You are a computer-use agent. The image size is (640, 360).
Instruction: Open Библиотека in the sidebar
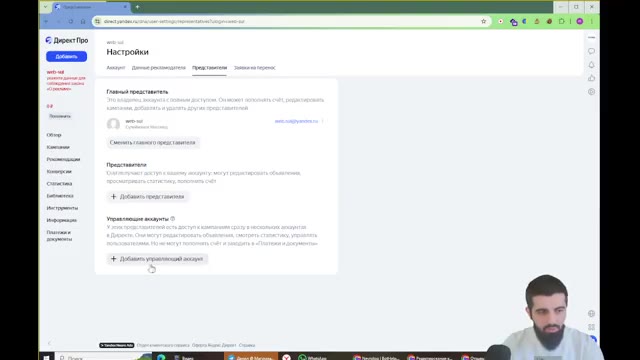click(60, 196)
